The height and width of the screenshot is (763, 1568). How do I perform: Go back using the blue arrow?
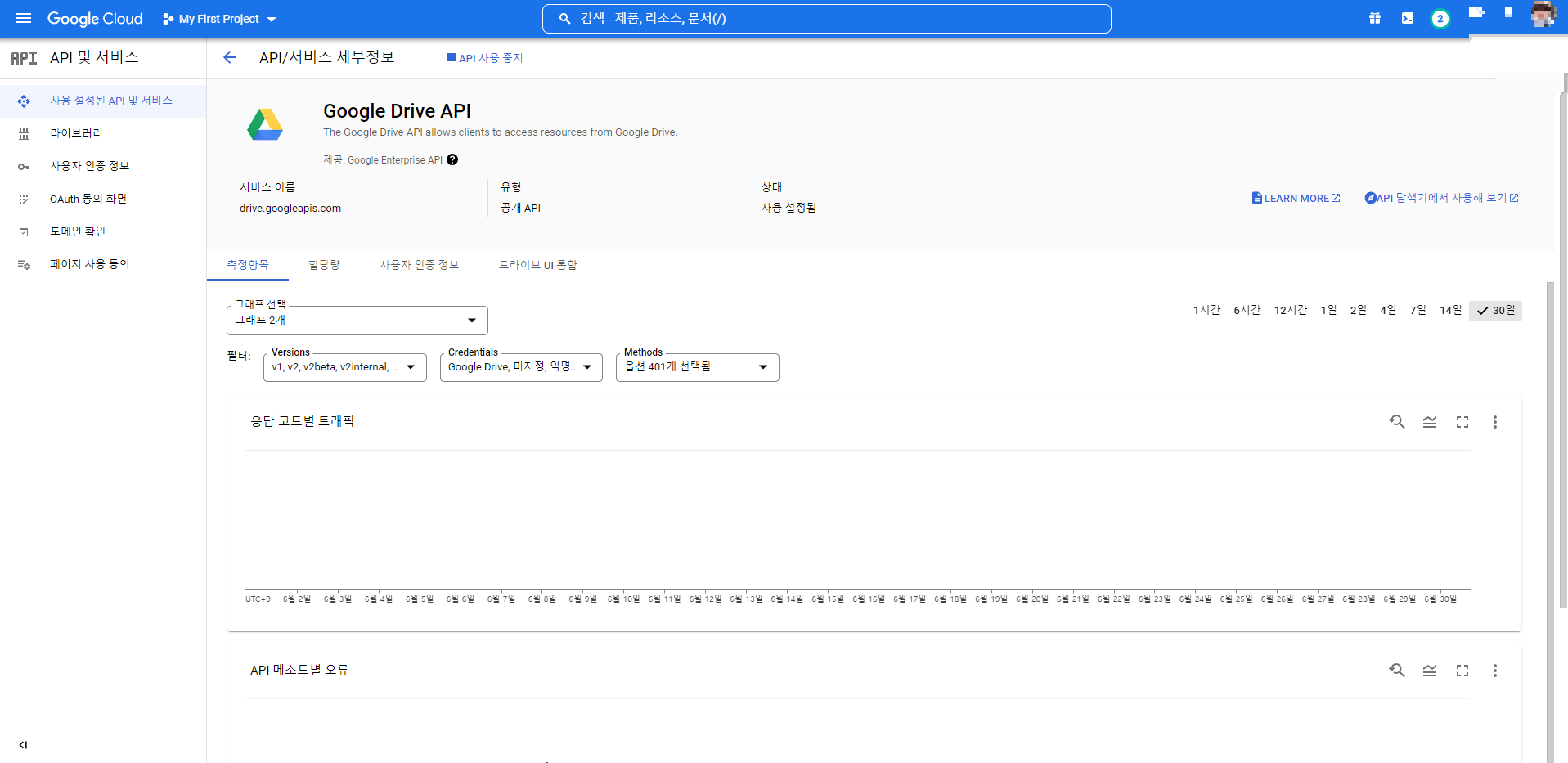click(x=230, y=57)
